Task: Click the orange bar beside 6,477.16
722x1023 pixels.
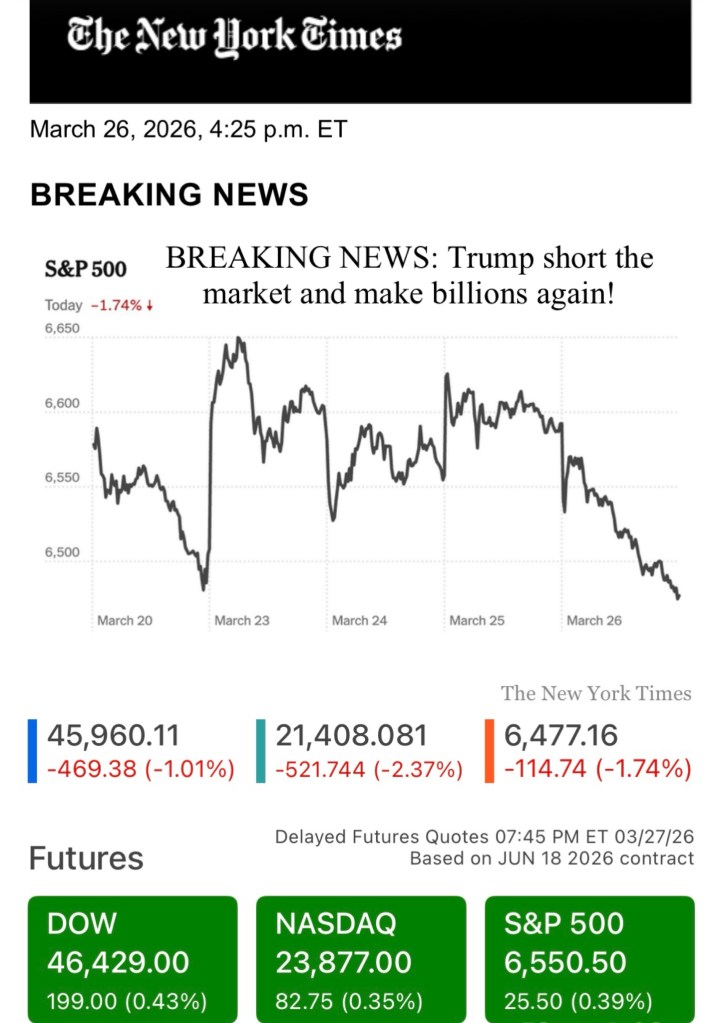Action: click(489, 751)
